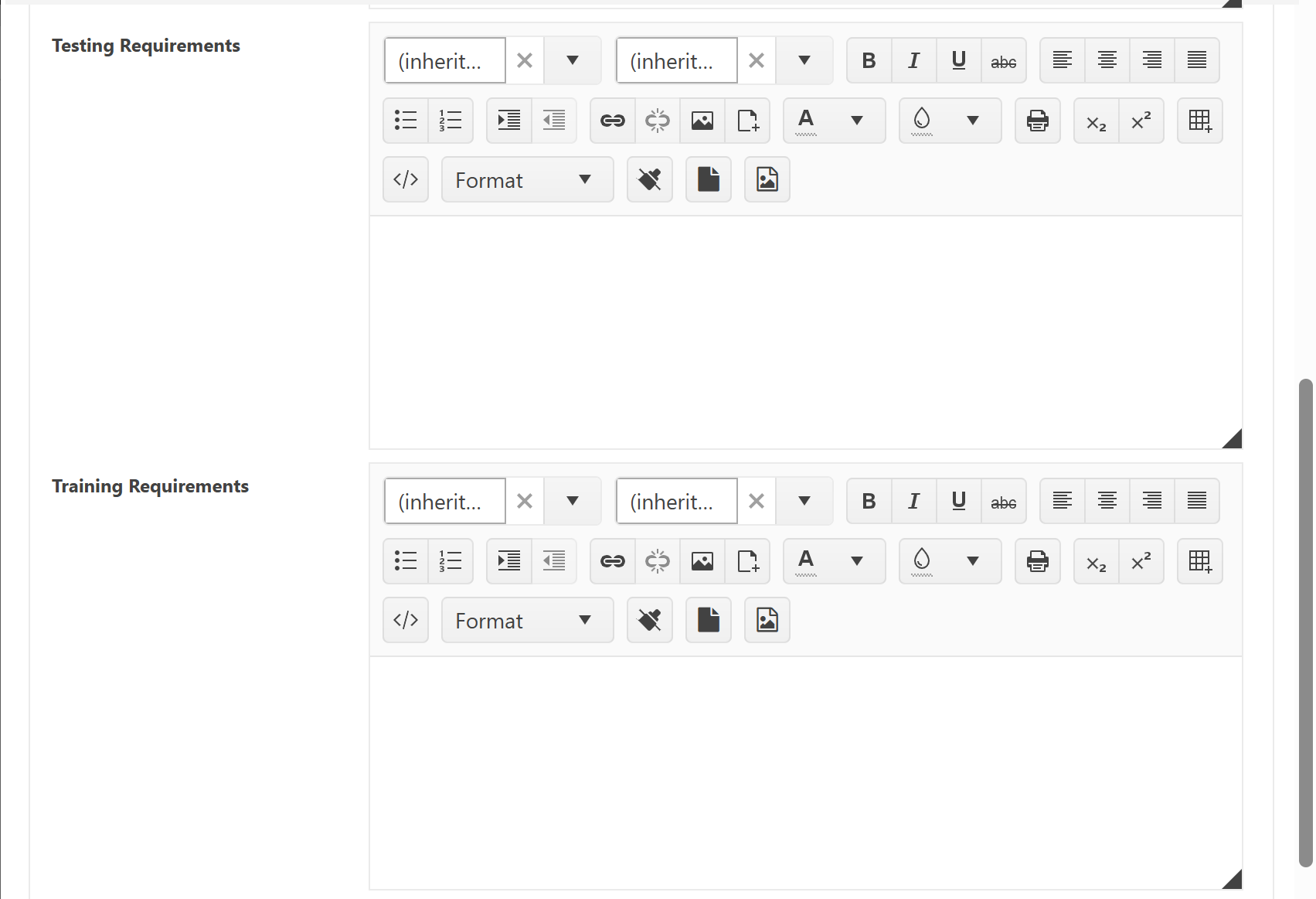The width and height of the screenshot is (1316, 899).
Task: Clear font size value in Training Requirements
Action: (x=756, y=501)
